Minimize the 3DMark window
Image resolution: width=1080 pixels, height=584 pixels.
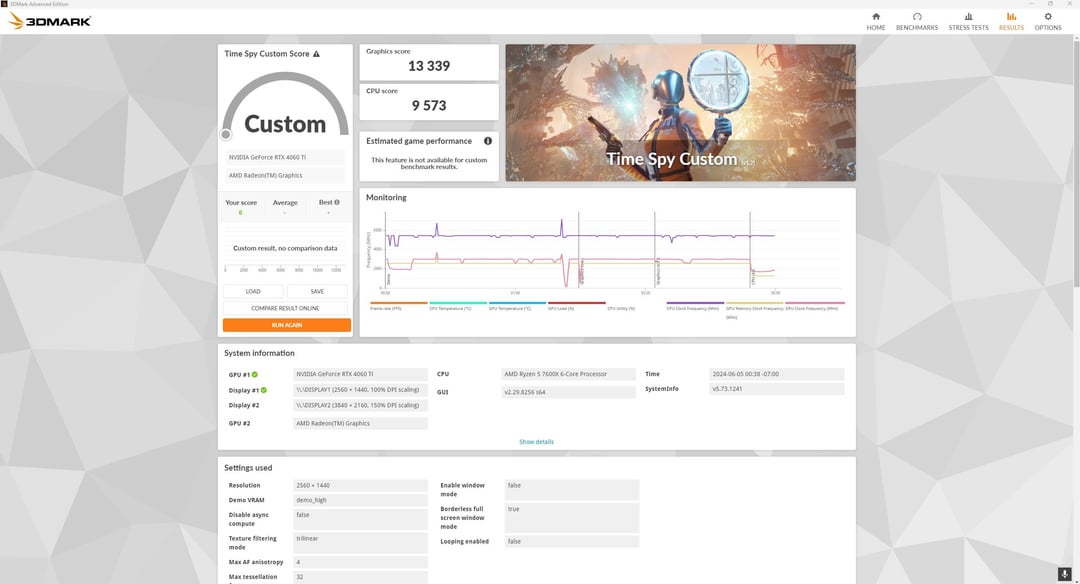tap(1031, 3)
